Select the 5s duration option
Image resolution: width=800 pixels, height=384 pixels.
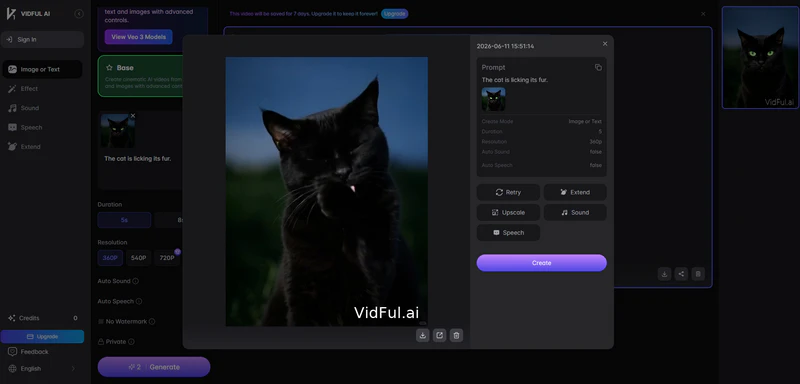click(x=124, y=220)
